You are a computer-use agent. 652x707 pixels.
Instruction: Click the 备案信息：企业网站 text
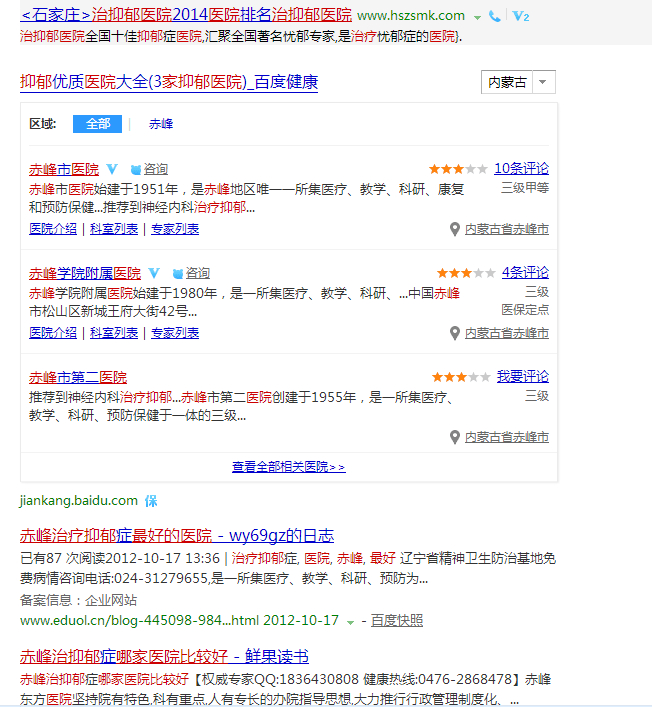click(x=78, y=600)
